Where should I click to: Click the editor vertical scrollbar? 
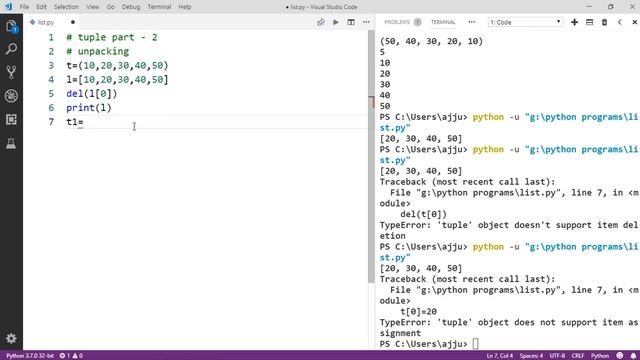pos(371,157)
